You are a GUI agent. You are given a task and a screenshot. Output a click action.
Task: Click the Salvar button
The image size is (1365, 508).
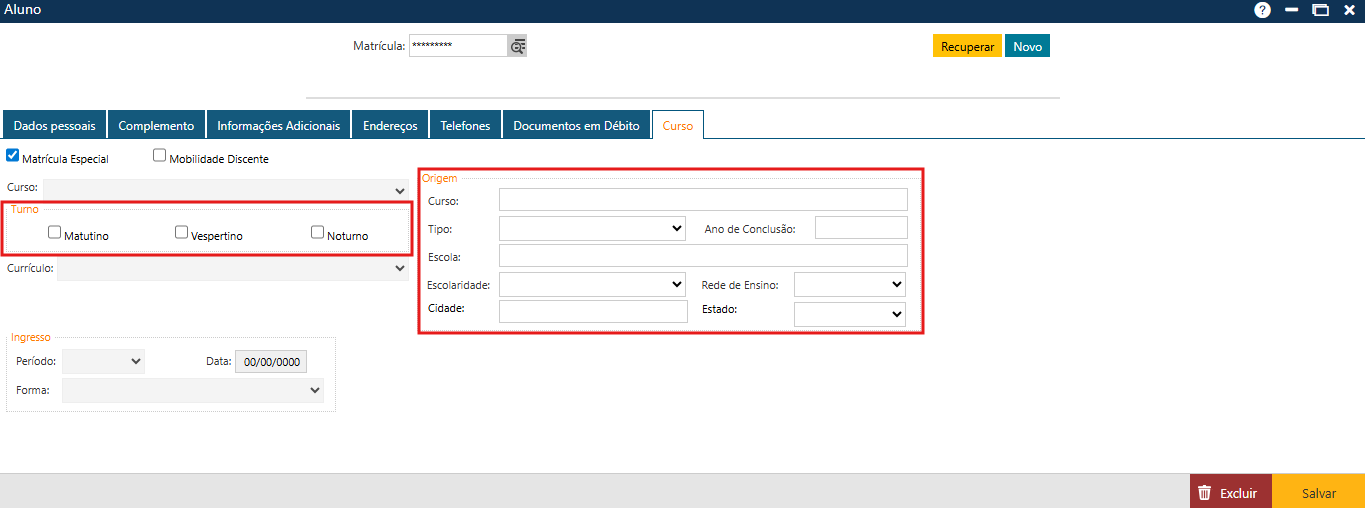pos(1318,493)
